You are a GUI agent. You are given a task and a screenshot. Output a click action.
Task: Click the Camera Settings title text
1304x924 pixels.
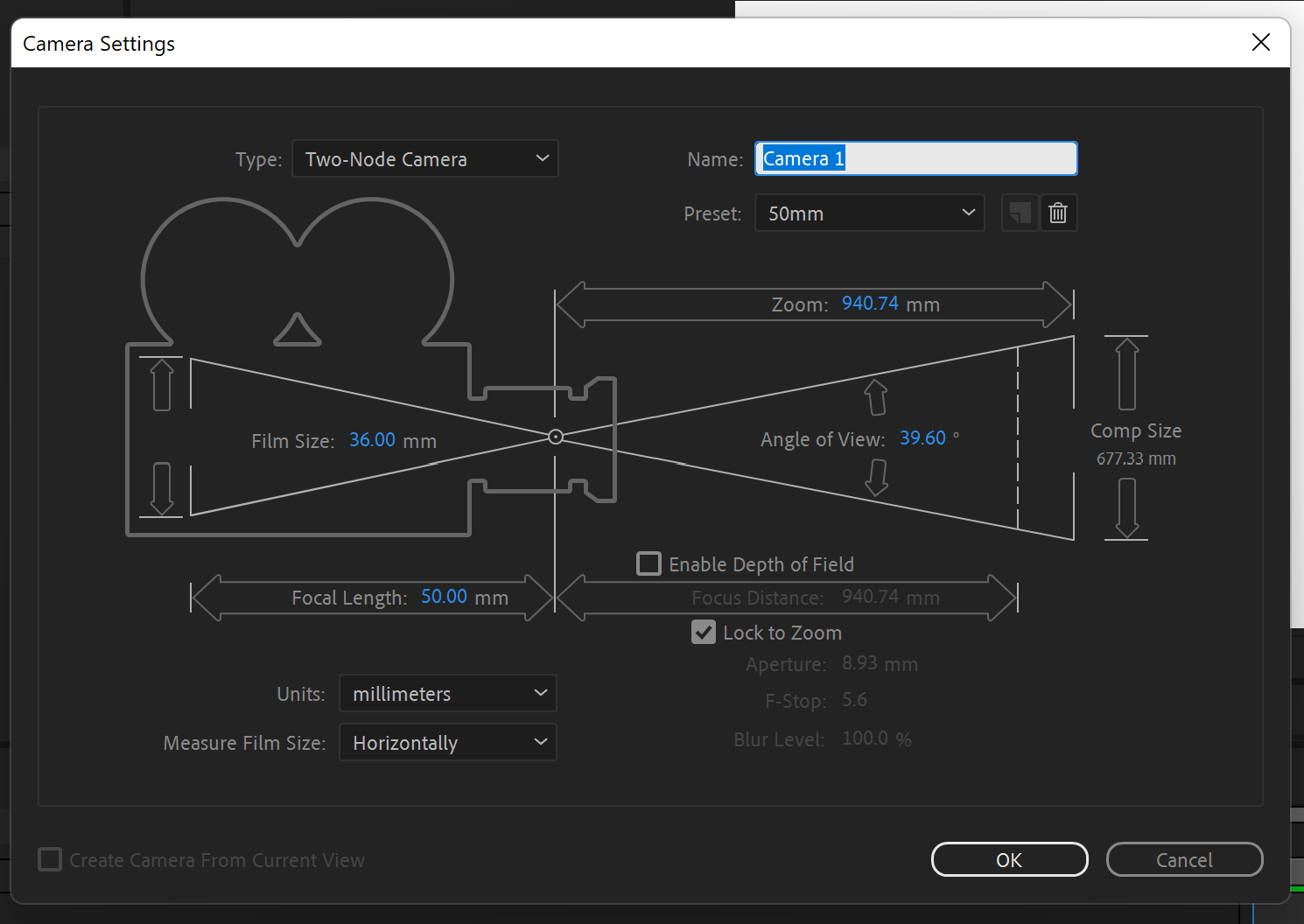tap(99, 44)
